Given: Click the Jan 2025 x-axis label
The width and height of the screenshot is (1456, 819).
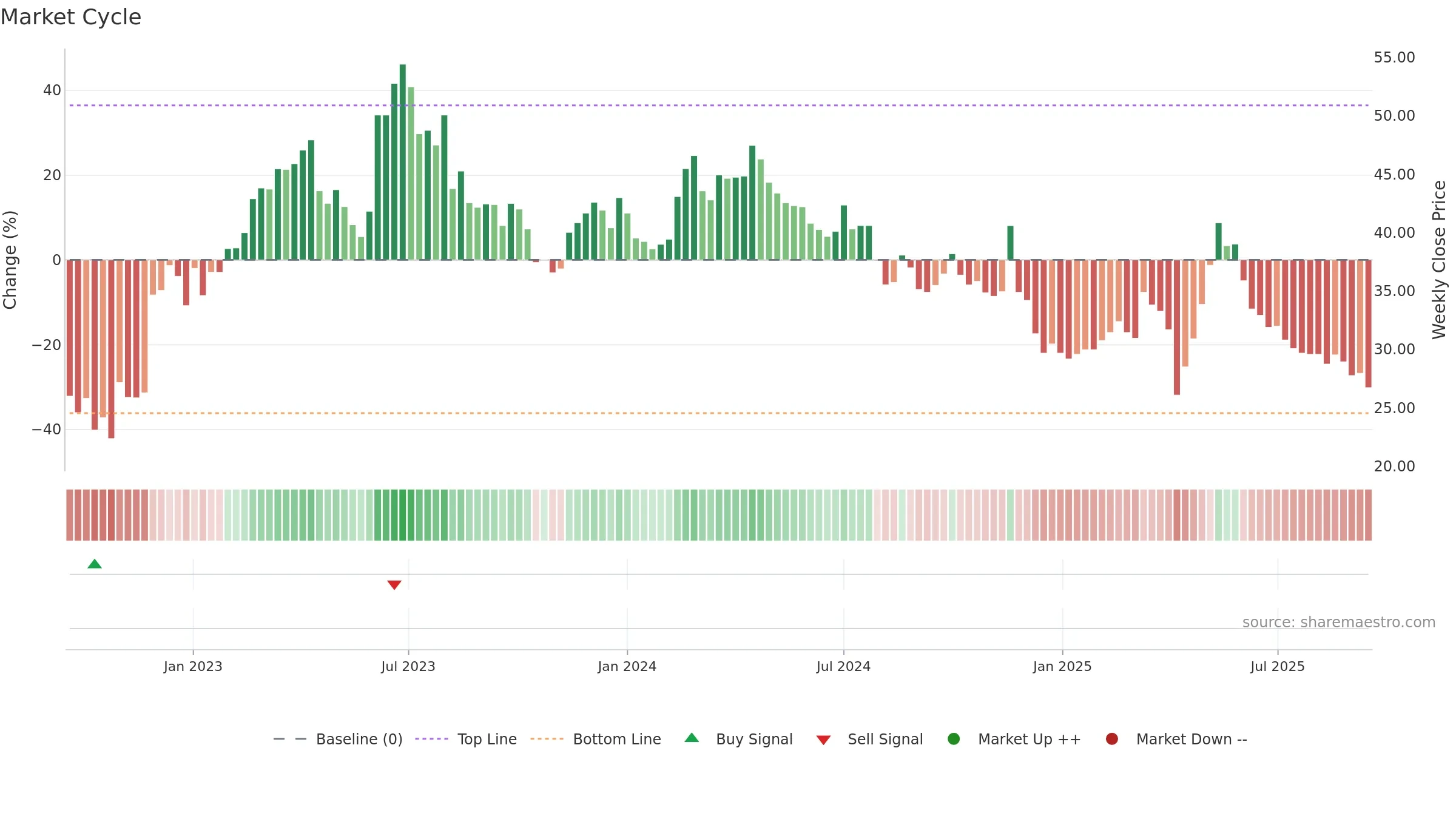Looking at the screenshot, I should point(1062,666).
